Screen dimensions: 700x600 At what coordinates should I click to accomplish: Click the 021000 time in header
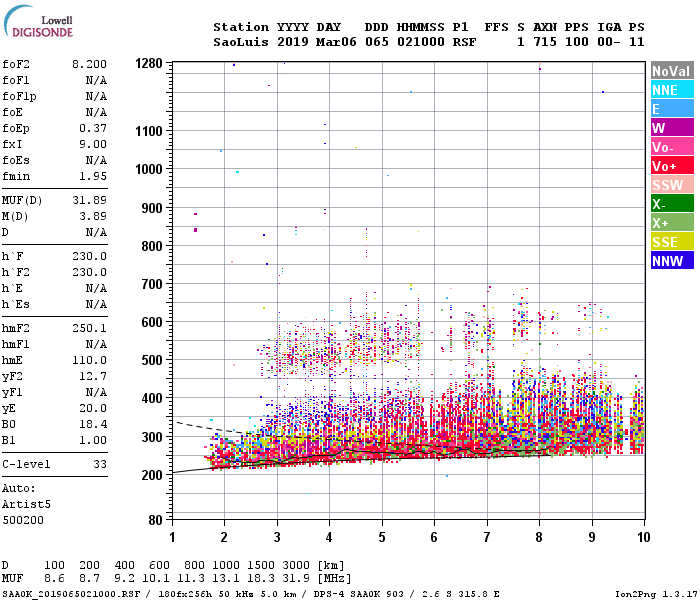(421, 42)
